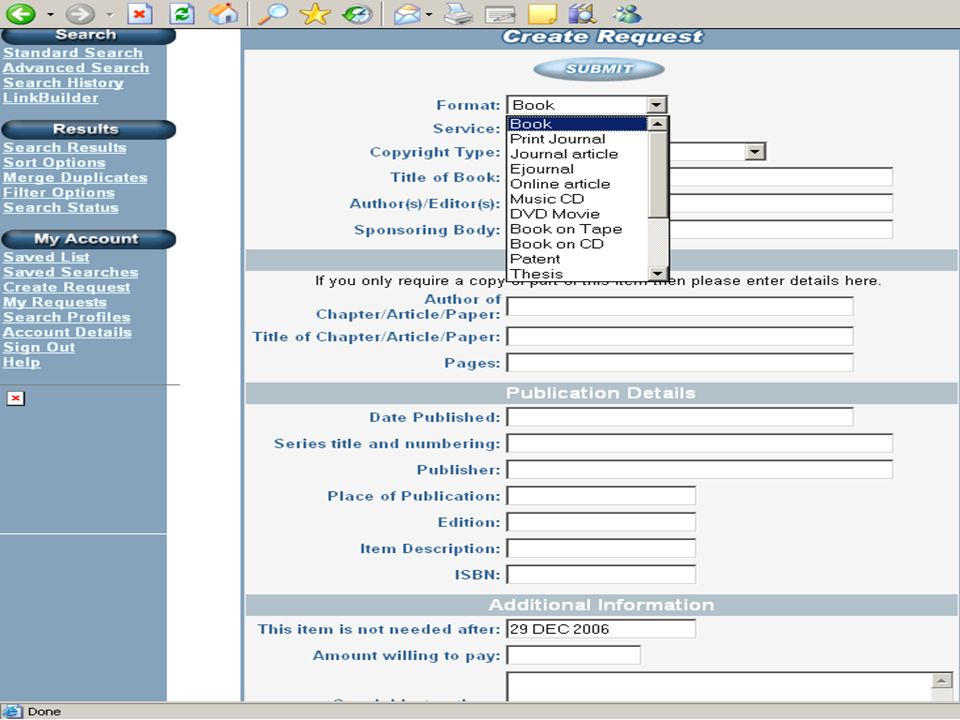View Search History link
The image size is (960, 720).
click(63, 83)
